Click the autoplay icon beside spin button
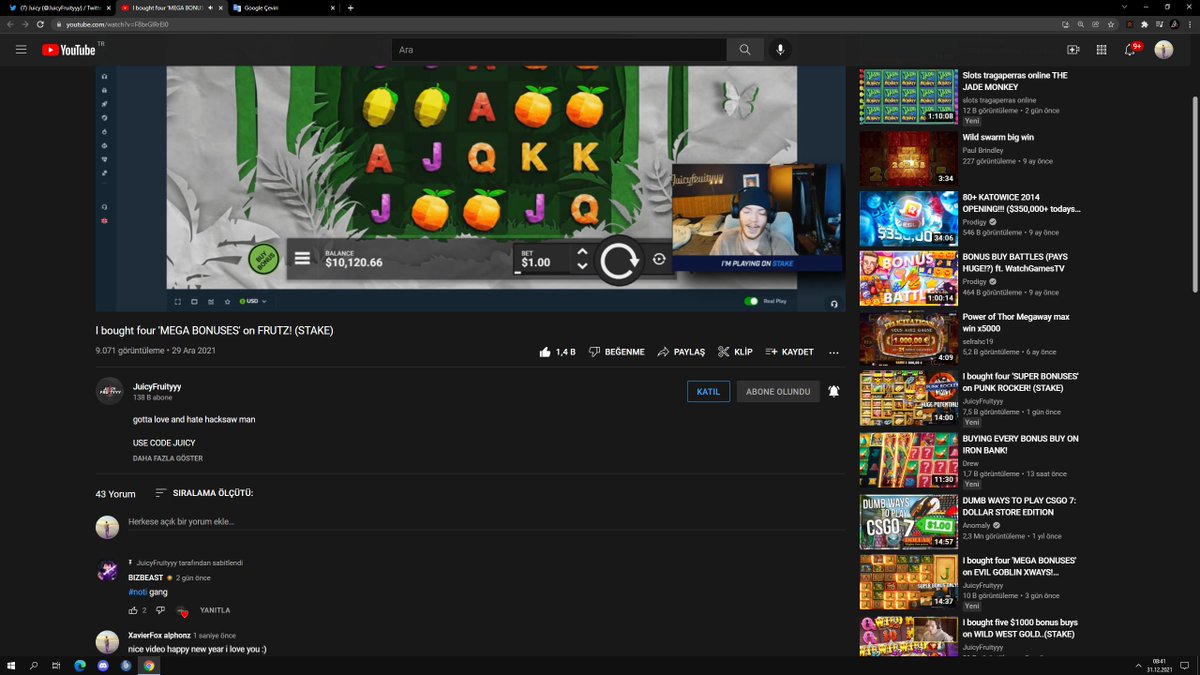The image size is (1200, 675). (x=659, y=259)
